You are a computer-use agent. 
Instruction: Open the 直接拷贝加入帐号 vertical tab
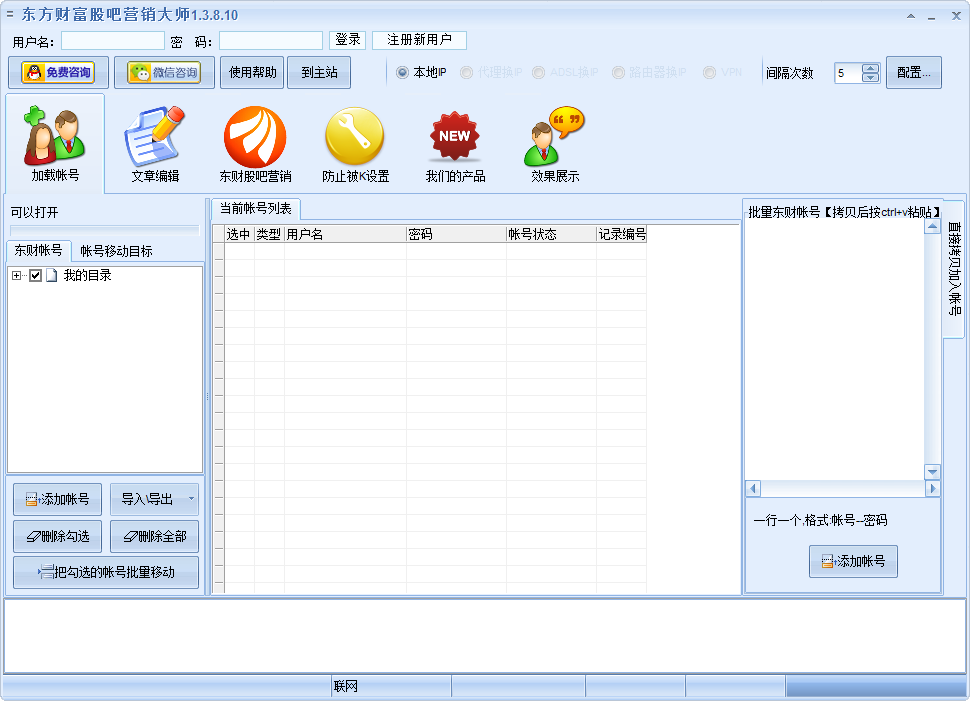954,269
